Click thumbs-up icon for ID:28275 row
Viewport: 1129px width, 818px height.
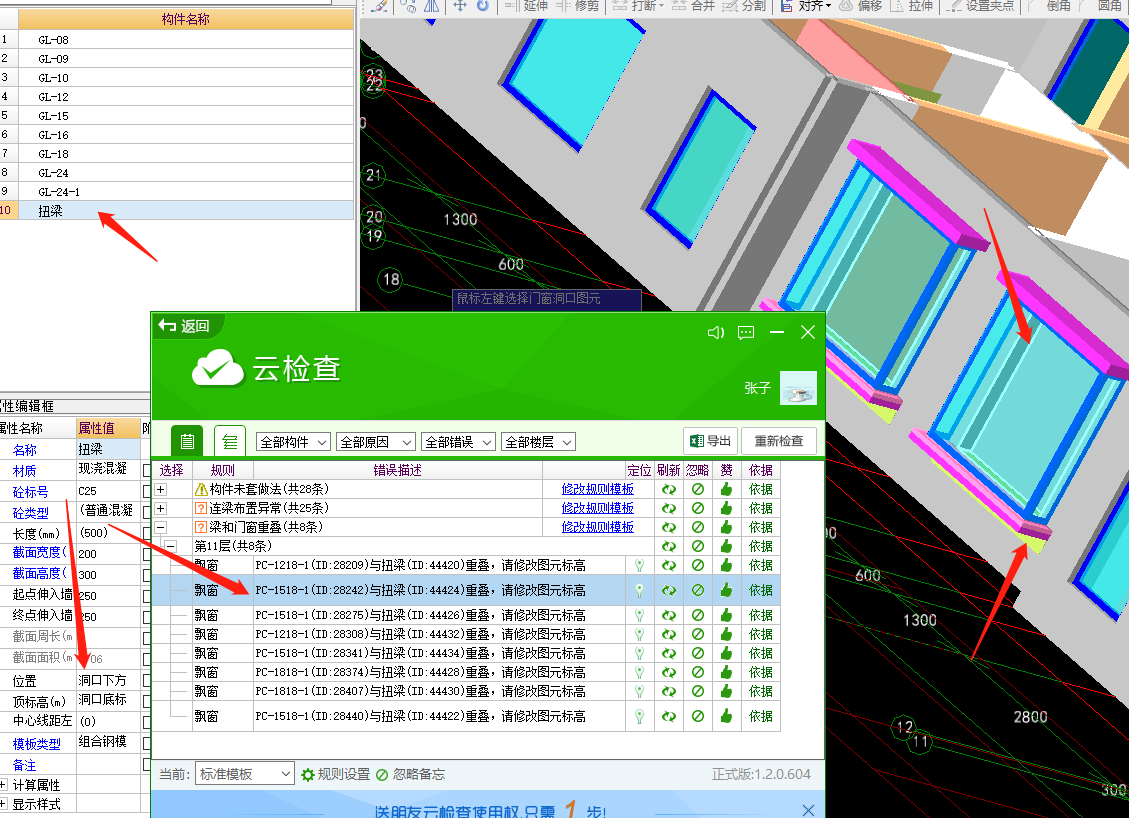coord(726,615)
